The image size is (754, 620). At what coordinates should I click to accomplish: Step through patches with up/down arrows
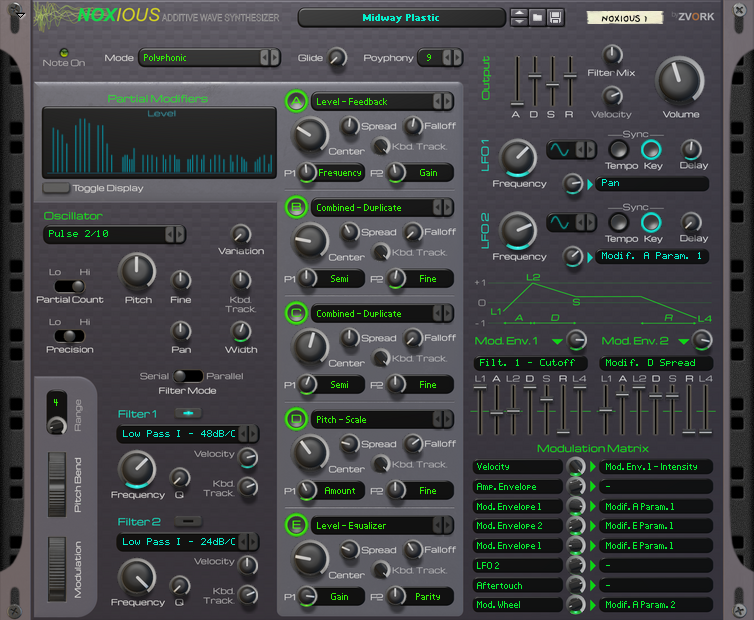(519, 18)
